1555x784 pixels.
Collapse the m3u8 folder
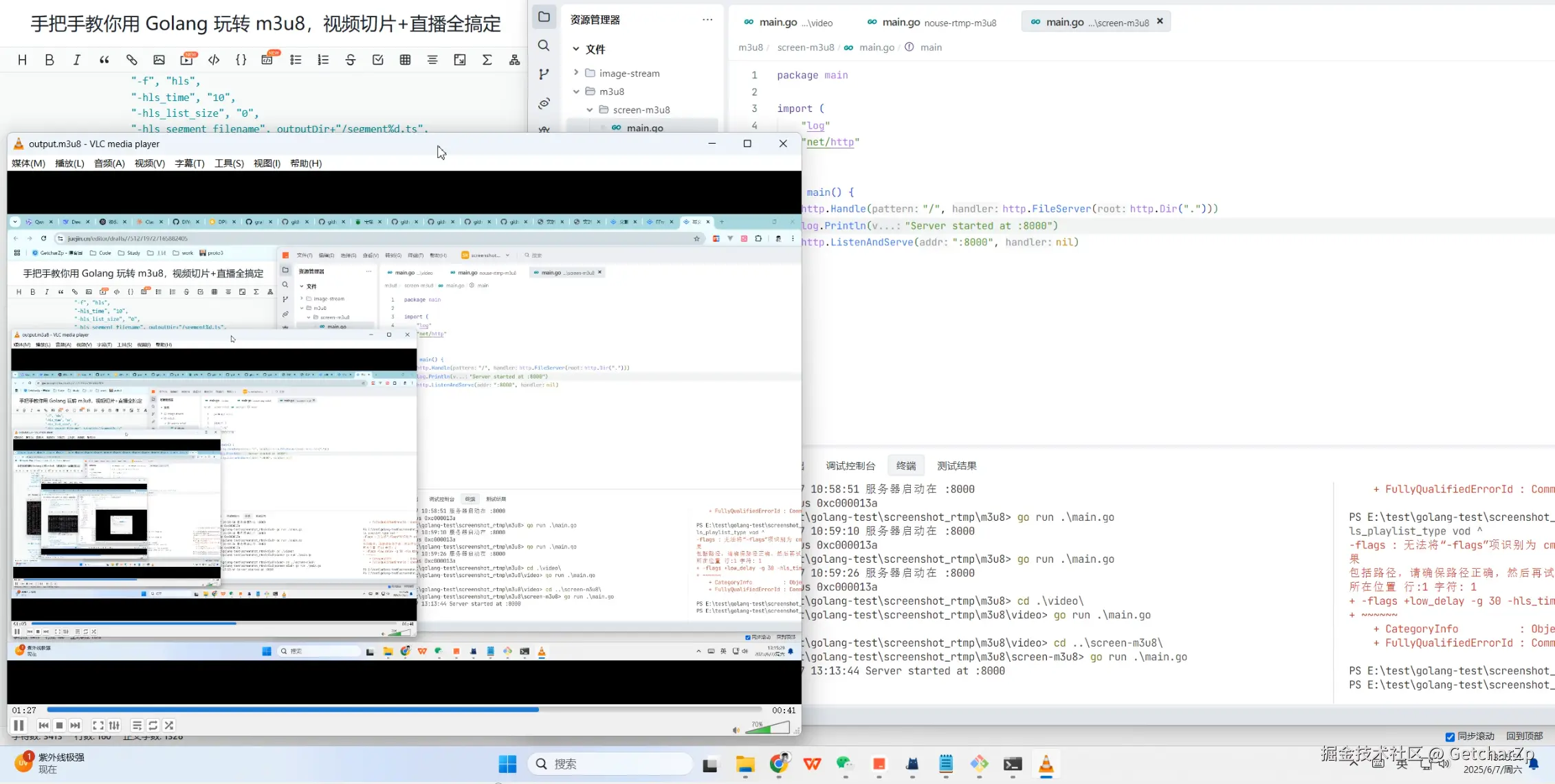(x=576, y=91)
